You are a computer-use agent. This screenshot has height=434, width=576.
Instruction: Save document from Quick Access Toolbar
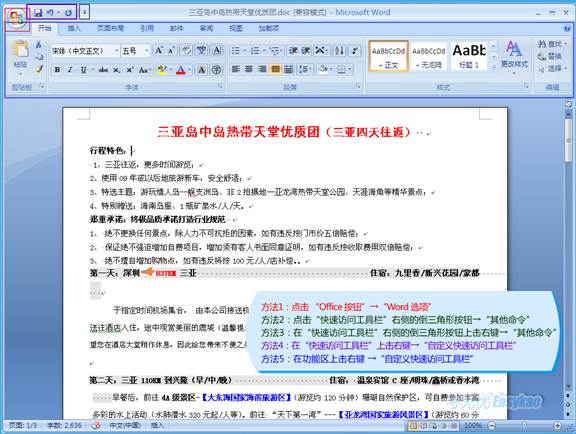point(38,13)
